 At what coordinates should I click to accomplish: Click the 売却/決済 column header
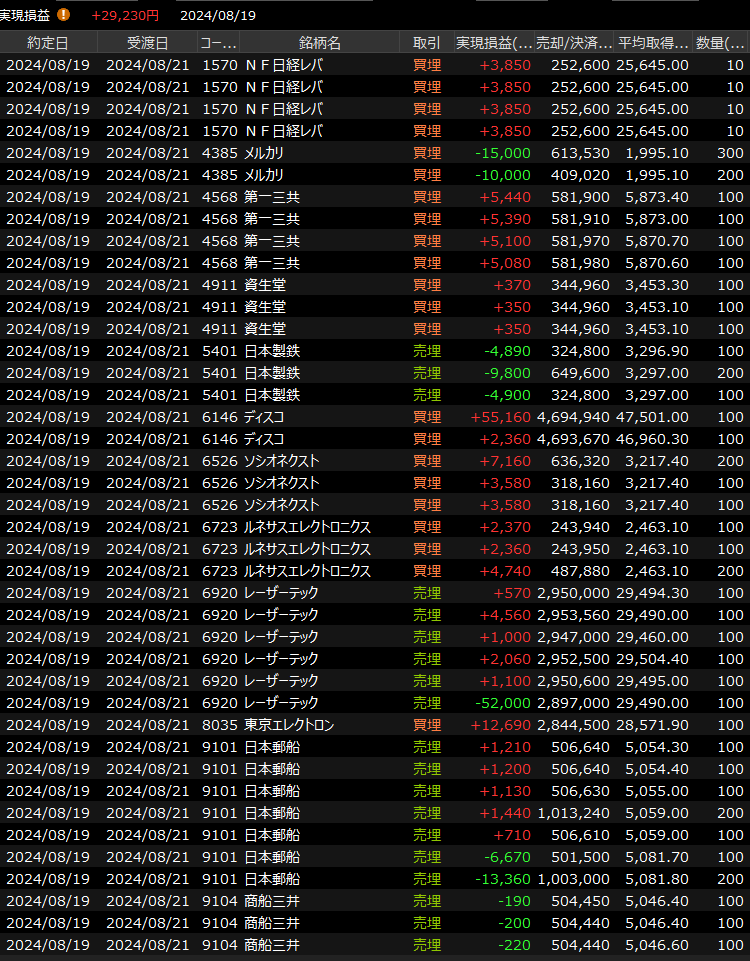pyautogui.click(x=574, y=43)
